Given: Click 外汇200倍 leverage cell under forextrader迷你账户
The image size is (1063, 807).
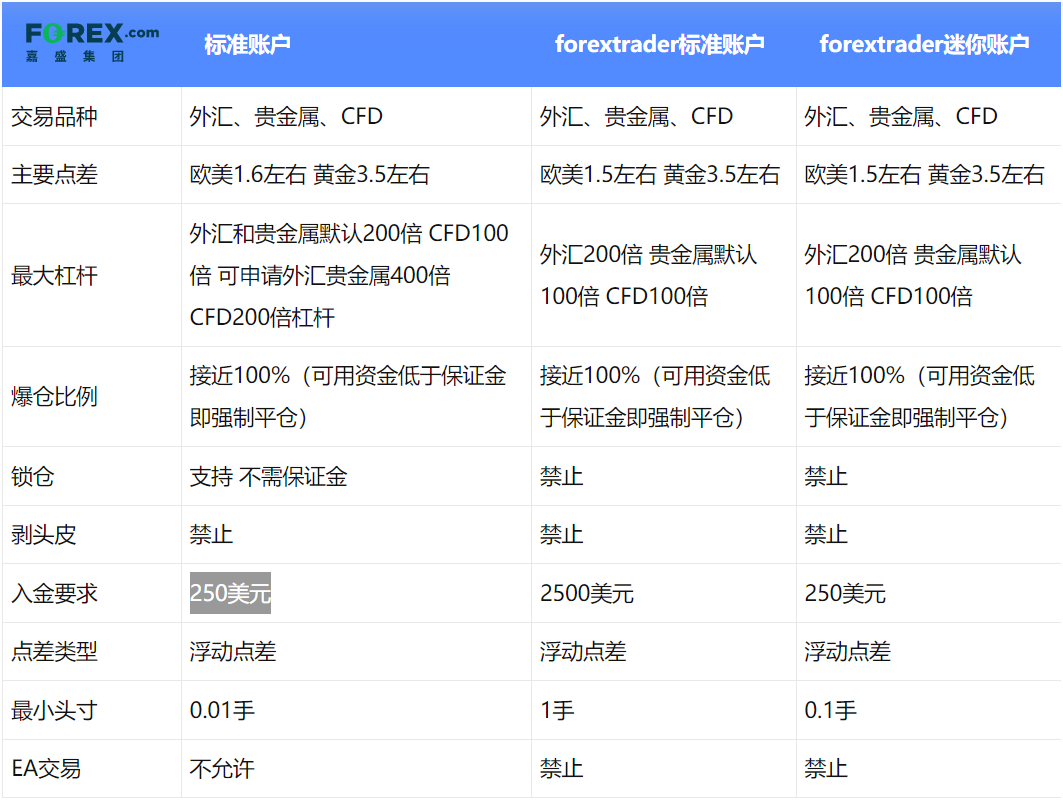Looking at the screenshot, I should pos(913,275).
